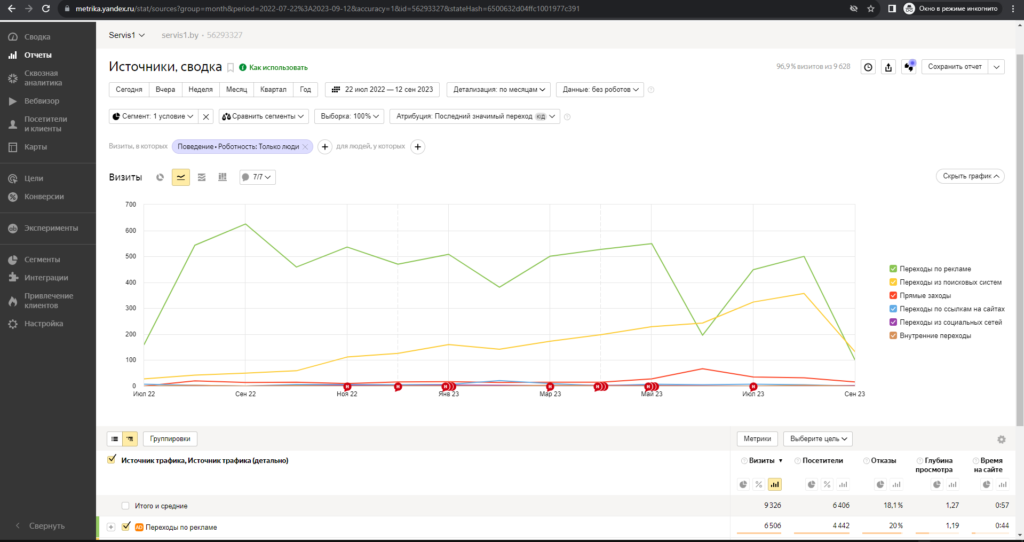
Task: Remove the Роботность: Только люди condition
Action: [x=305, y=147]
